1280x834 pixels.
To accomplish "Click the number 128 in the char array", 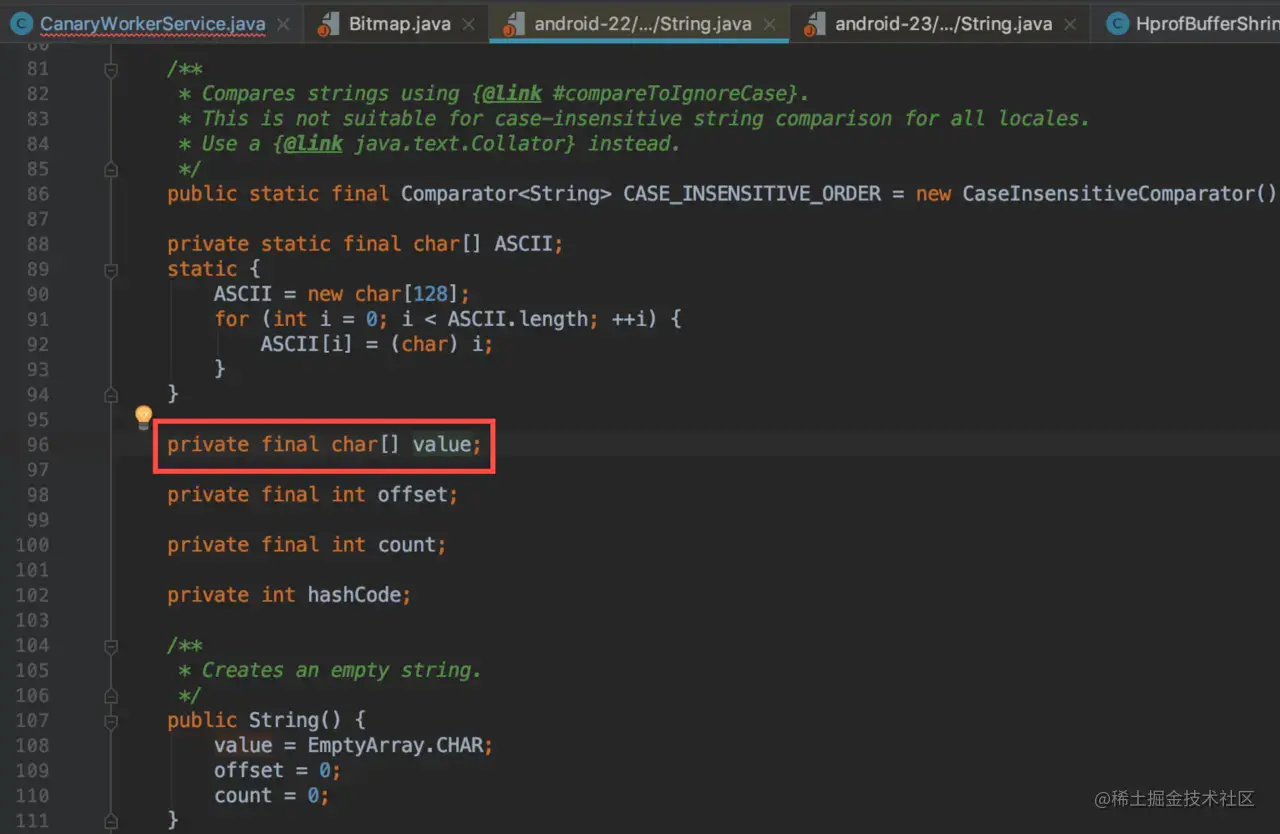I will coord(431,294).
